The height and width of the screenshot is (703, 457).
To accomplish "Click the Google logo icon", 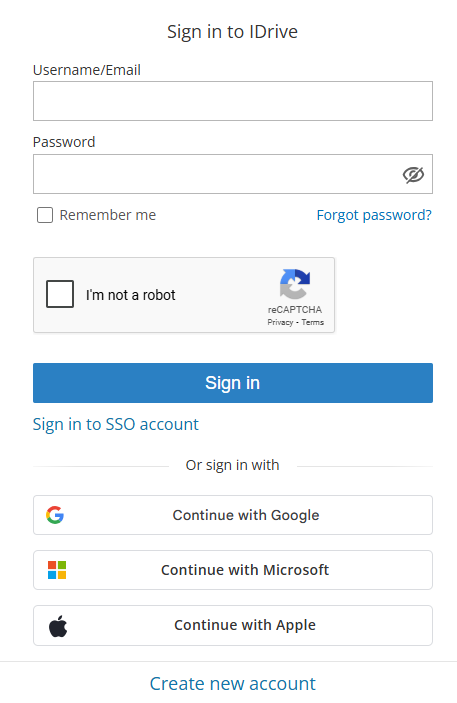I will pyautogui.click(x=55, y=515).
